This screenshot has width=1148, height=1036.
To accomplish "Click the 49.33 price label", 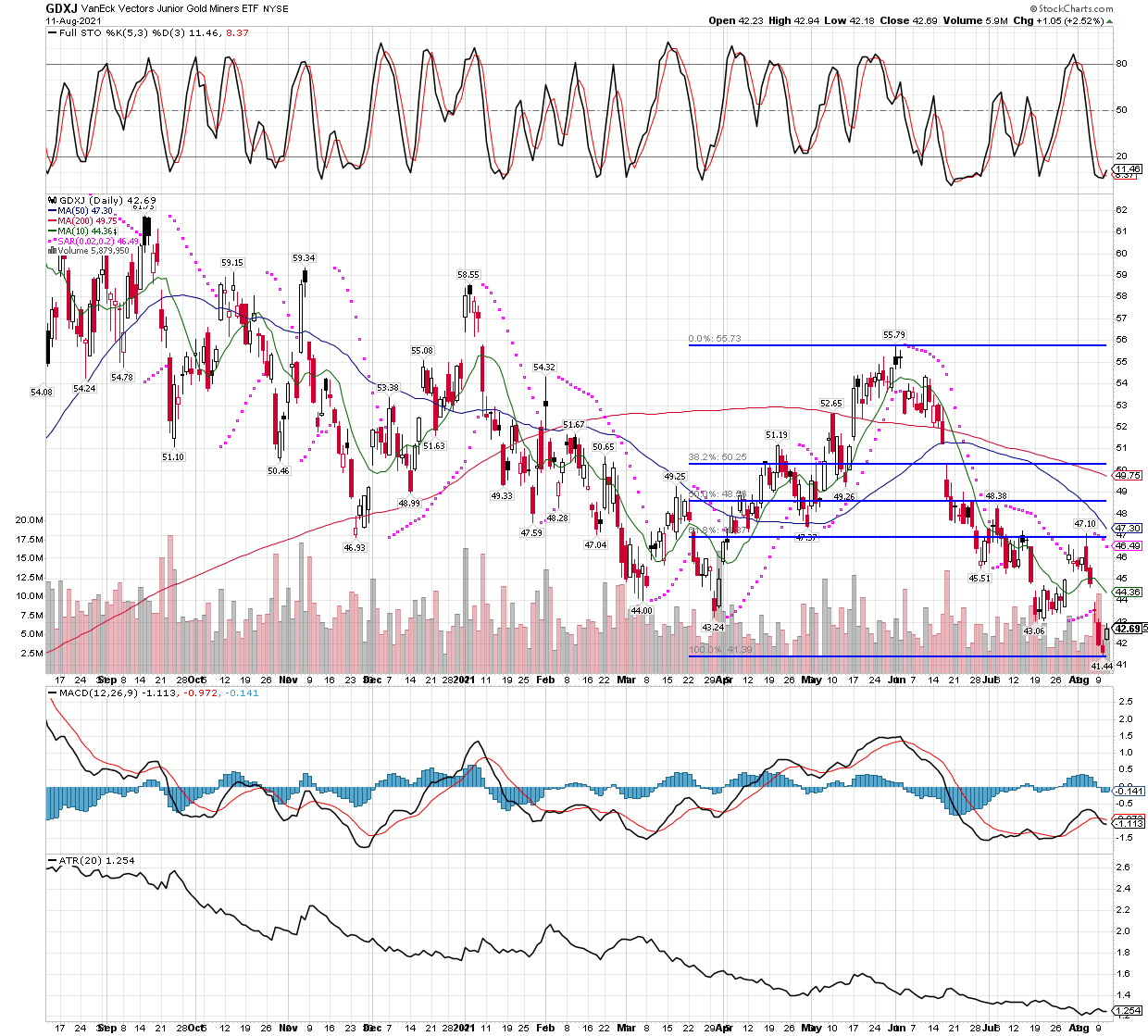I will (x=501, y=496).
